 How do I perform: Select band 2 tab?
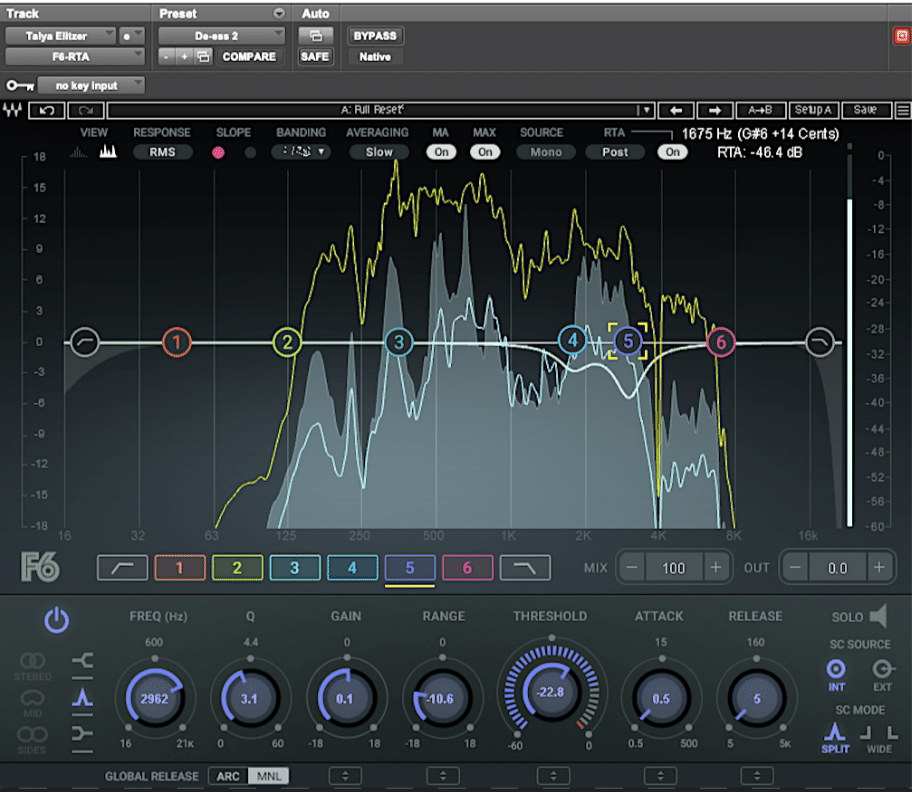(237, 568)
